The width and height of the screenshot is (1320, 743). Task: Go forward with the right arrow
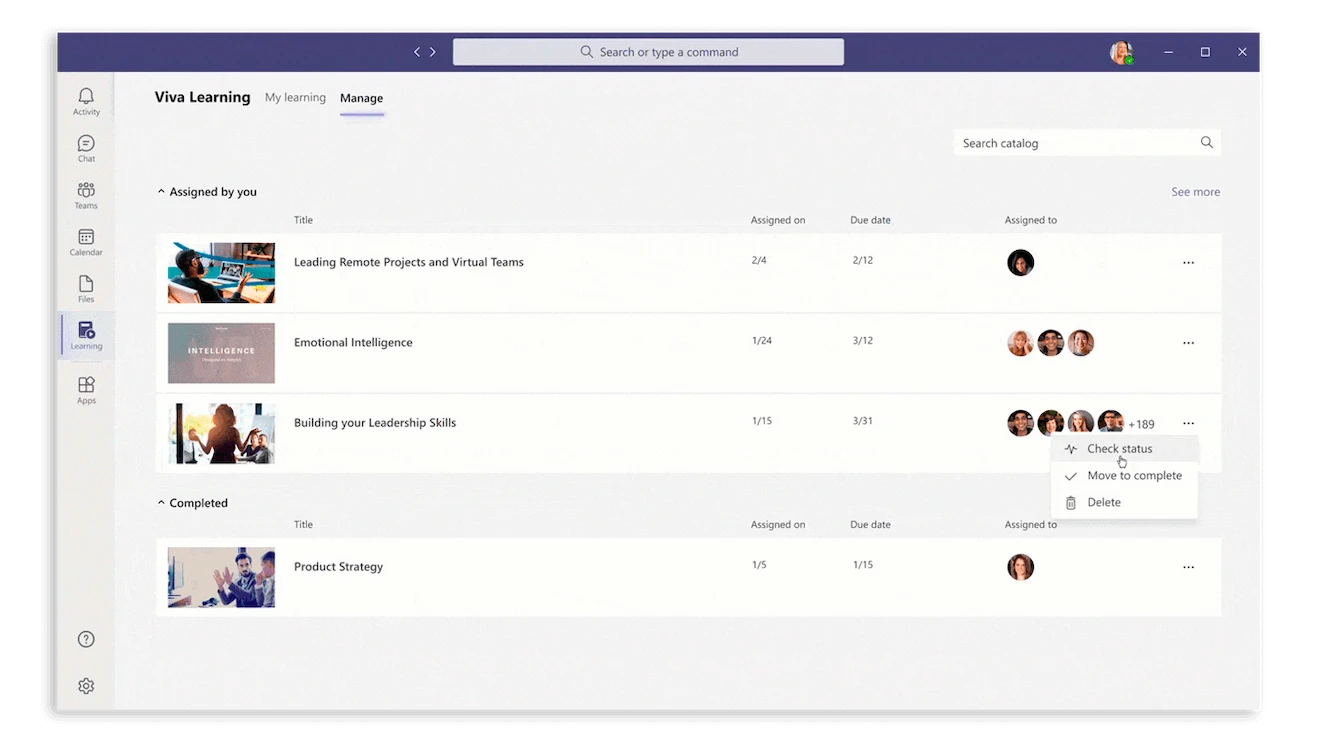click(433, 52)
